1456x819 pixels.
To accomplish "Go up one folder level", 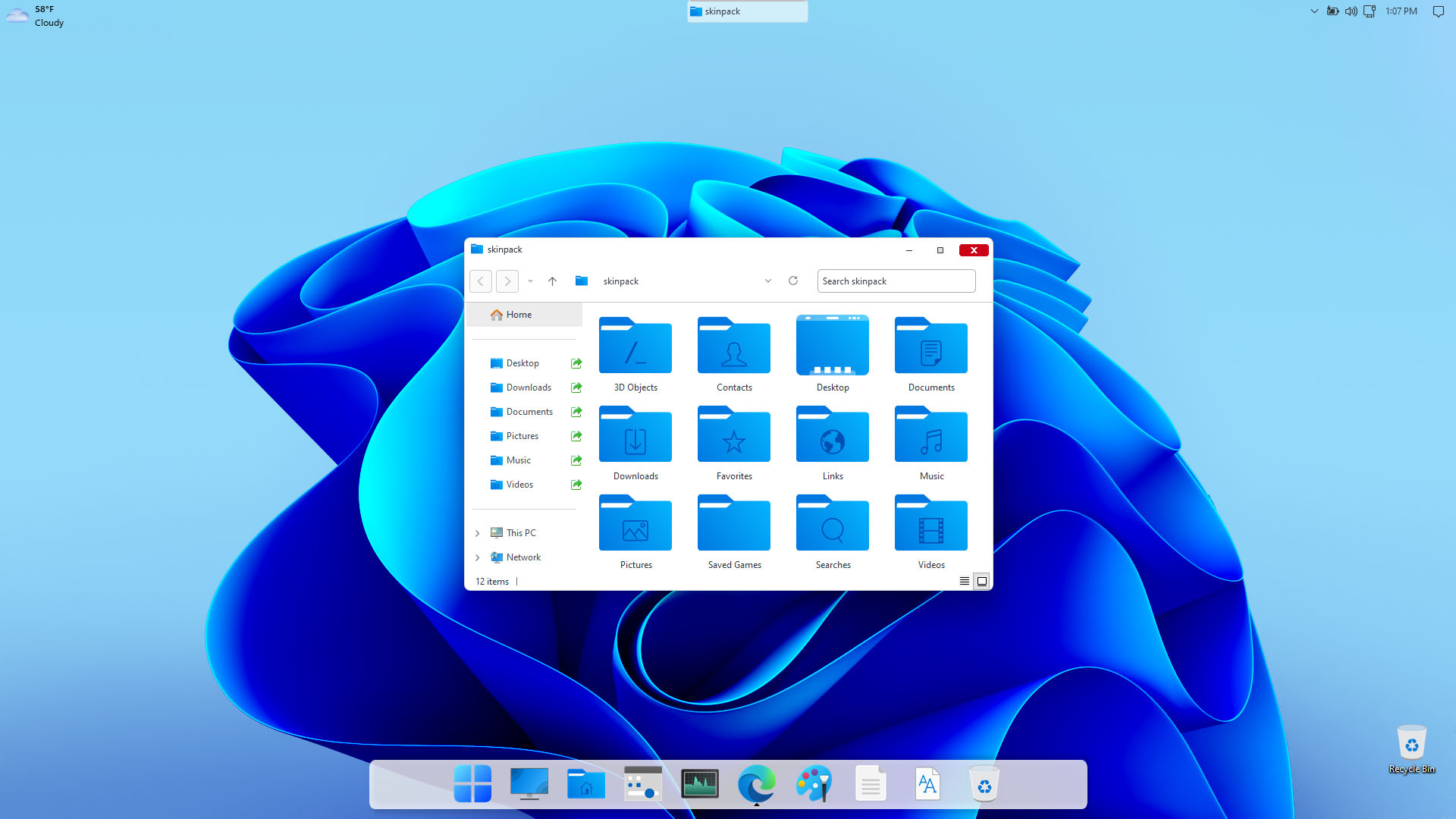I will click(552, 281).
